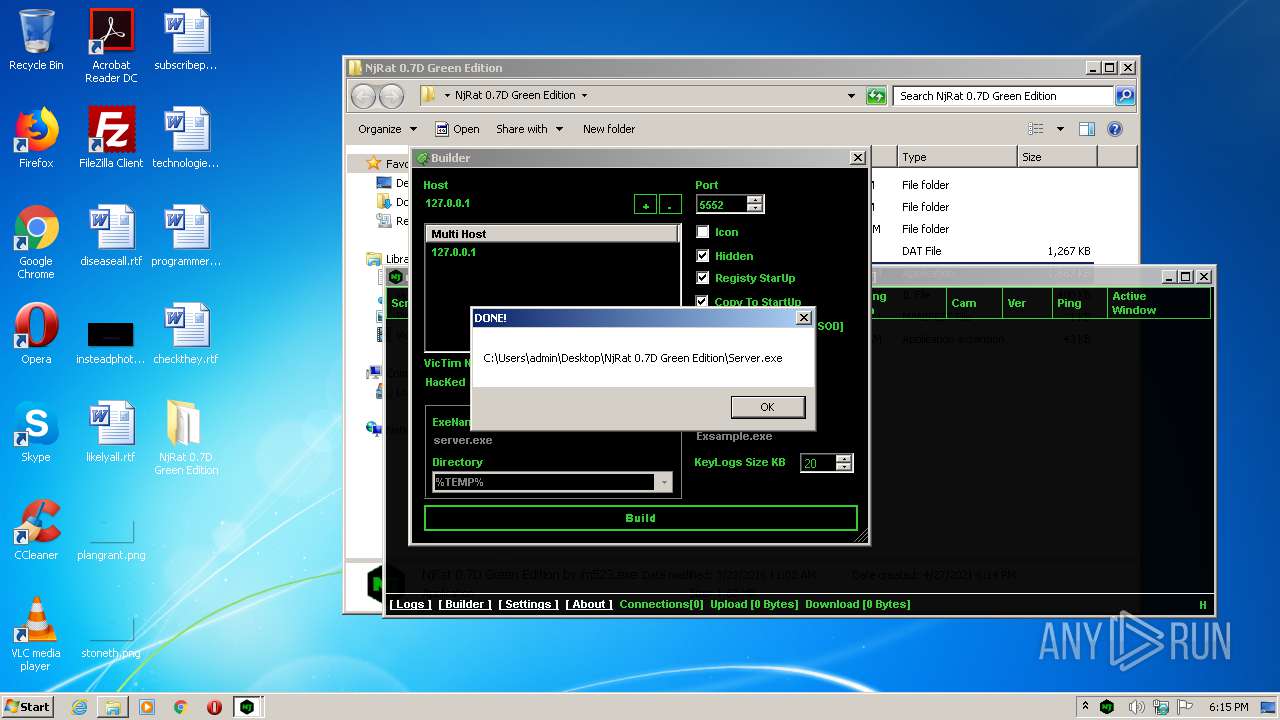Select the NjRat 0.7D Green Edition desktop folder
This screenshot has height=720, width=1280.
click(x=186, y=438)
